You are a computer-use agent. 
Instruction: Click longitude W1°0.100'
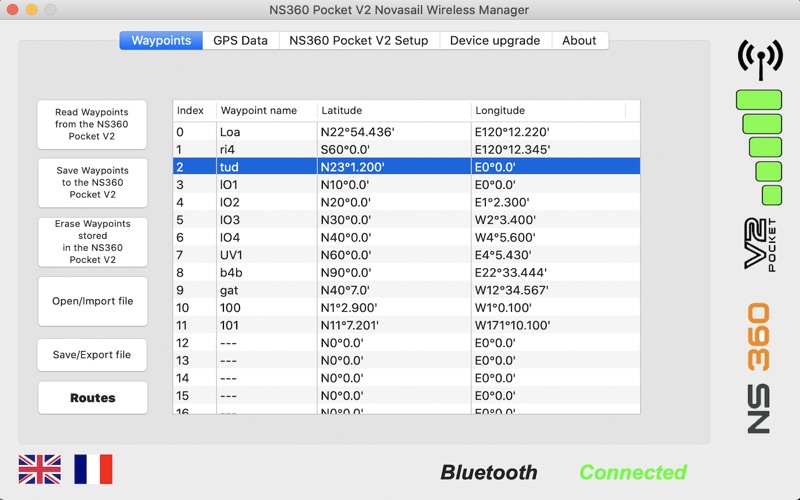click(503, 308)
